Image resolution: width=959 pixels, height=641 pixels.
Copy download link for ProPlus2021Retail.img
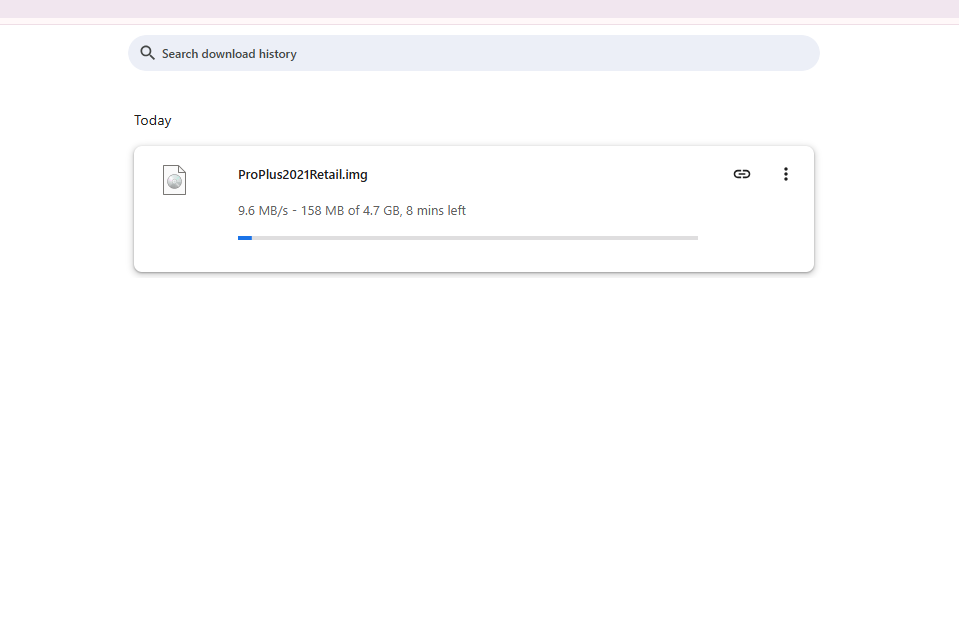741,174
